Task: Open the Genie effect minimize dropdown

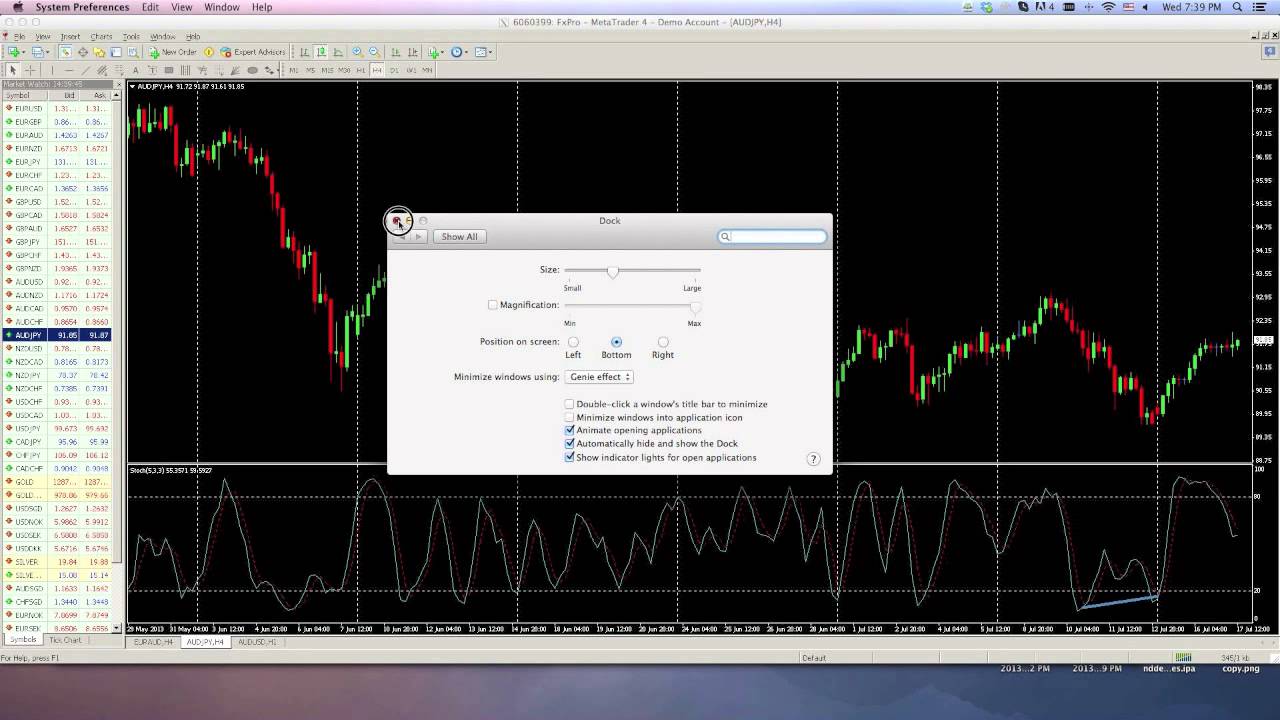Action: click(x=599, y=377)
